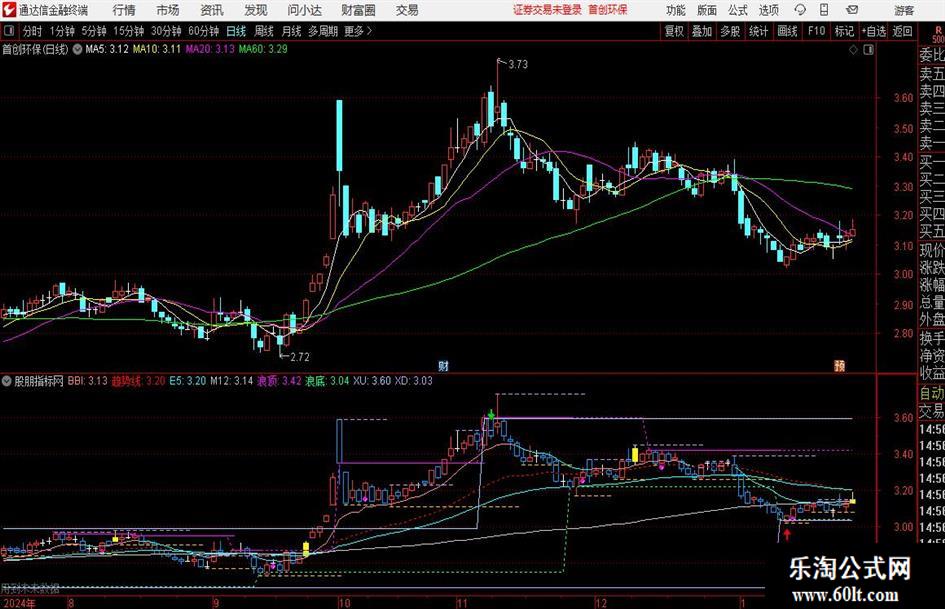The image size is (945, 609).
Task: Click the 复权 button
Action: [674, 31]
